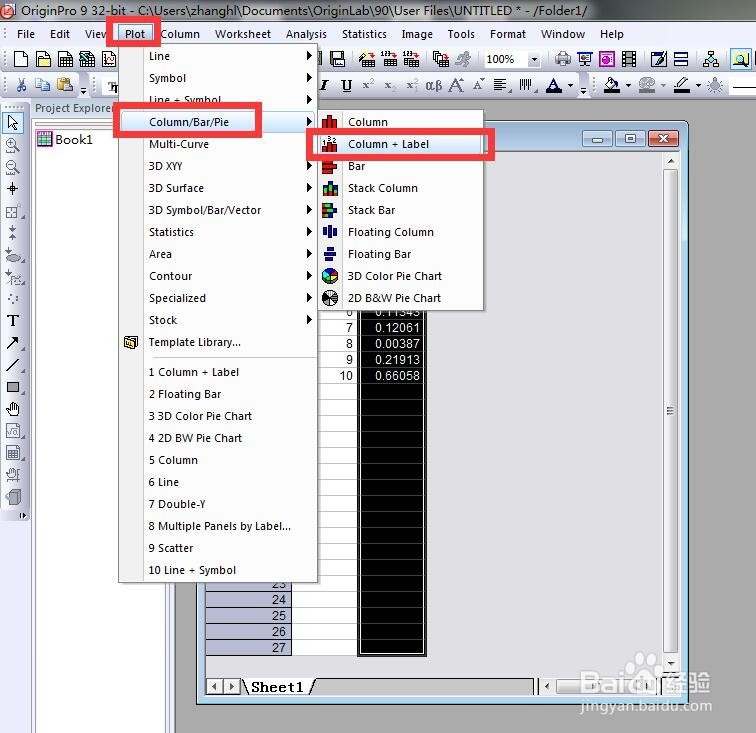Select Column/Bar/Pie menu entry
Screen dimensions: 756x733
(x=218, y=122)
